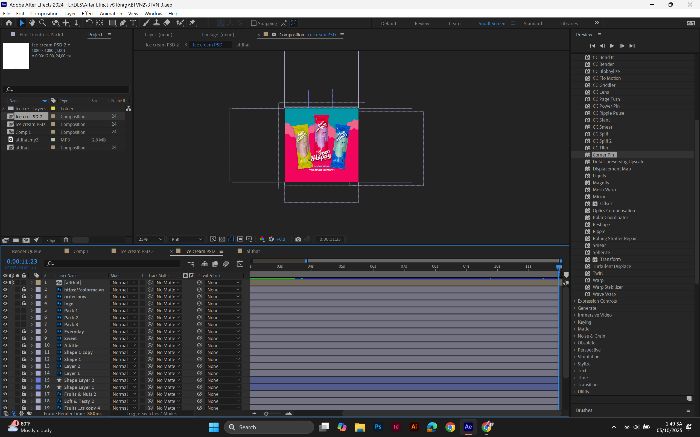Open Photoshop from the Windows taskbar
700x437 pixels.
click(x=378, y=427)
